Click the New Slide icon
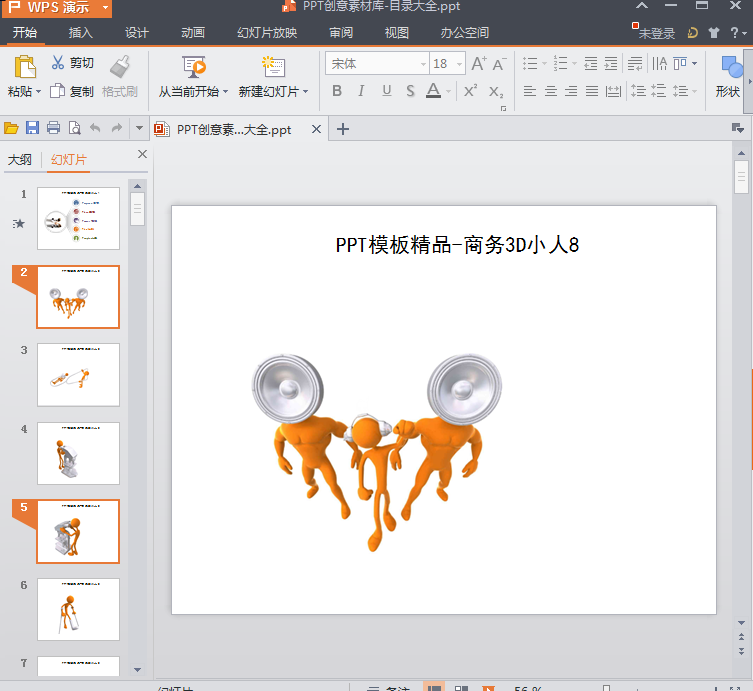 273,67
